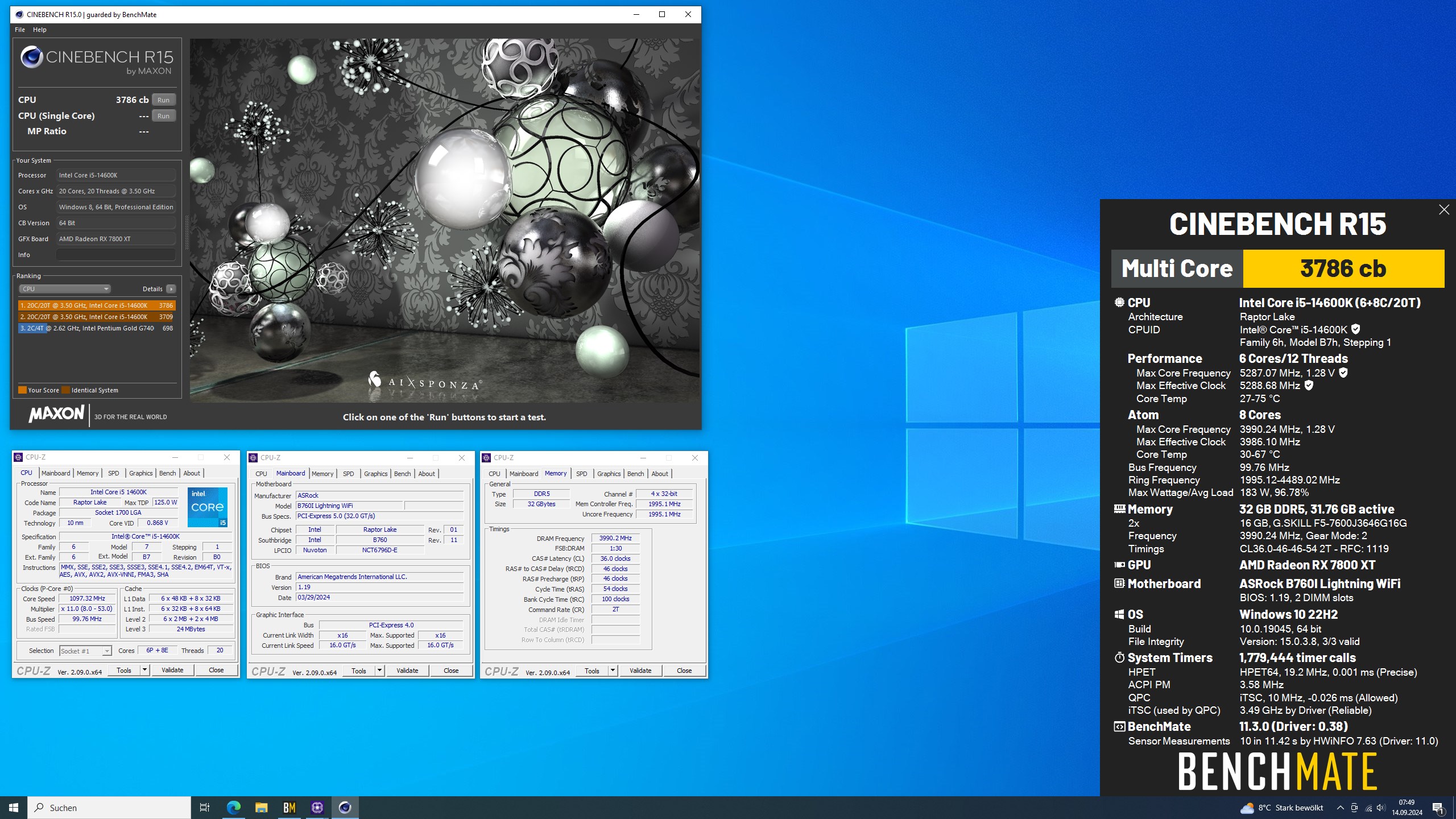Screen dimensions: 1456x819
Task: Open Tools dropdown arrow in the CPU-Z Memory window
Action: click(613, 671)
